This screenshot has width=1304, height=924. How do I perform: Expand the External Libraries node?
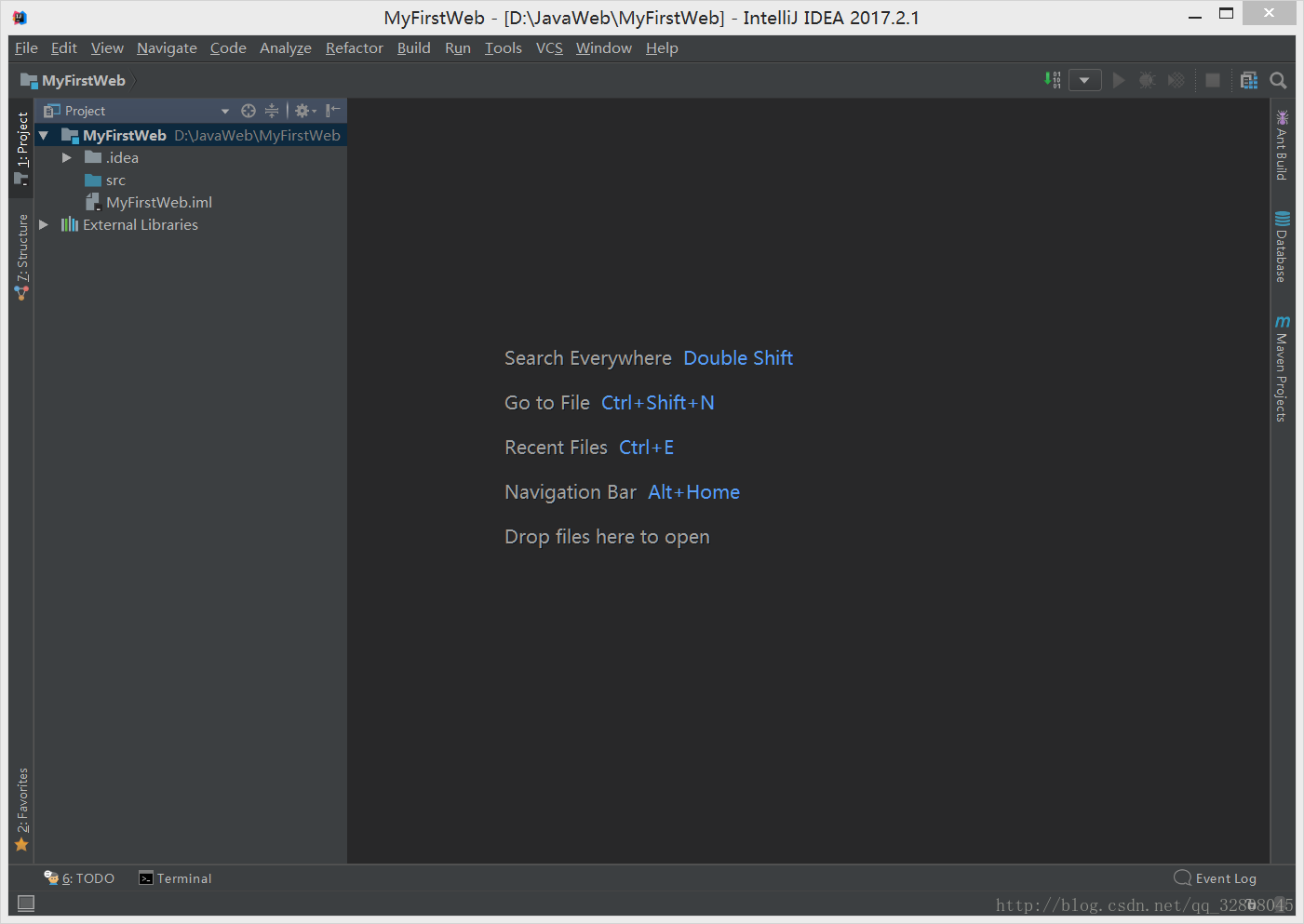tap(44, 224)
